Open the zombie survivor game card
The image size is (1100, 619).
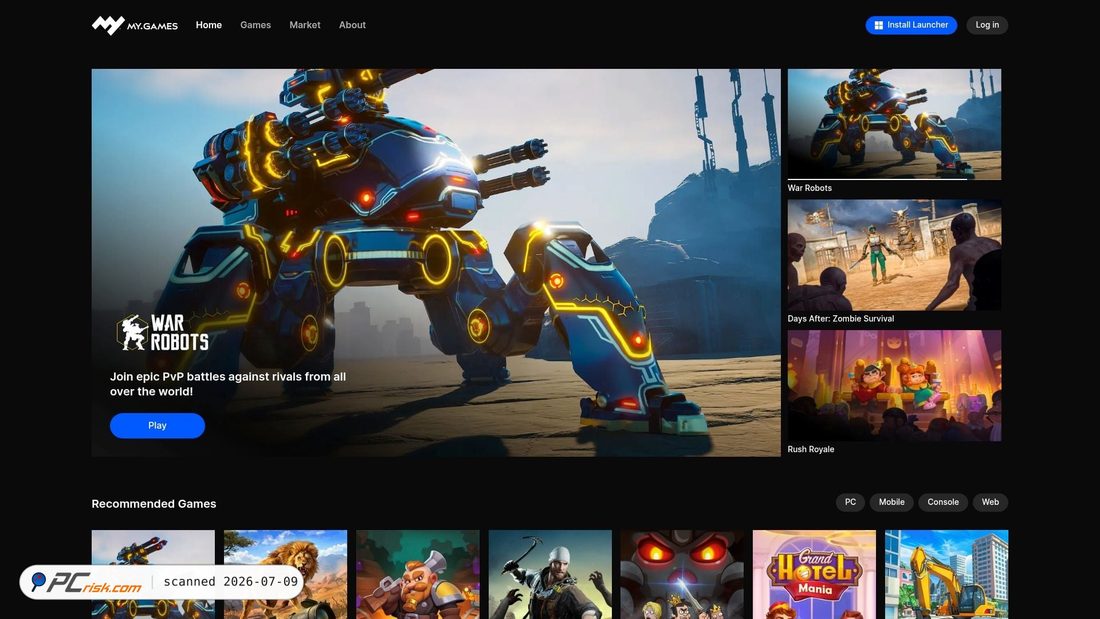click(x=550, y=574)
